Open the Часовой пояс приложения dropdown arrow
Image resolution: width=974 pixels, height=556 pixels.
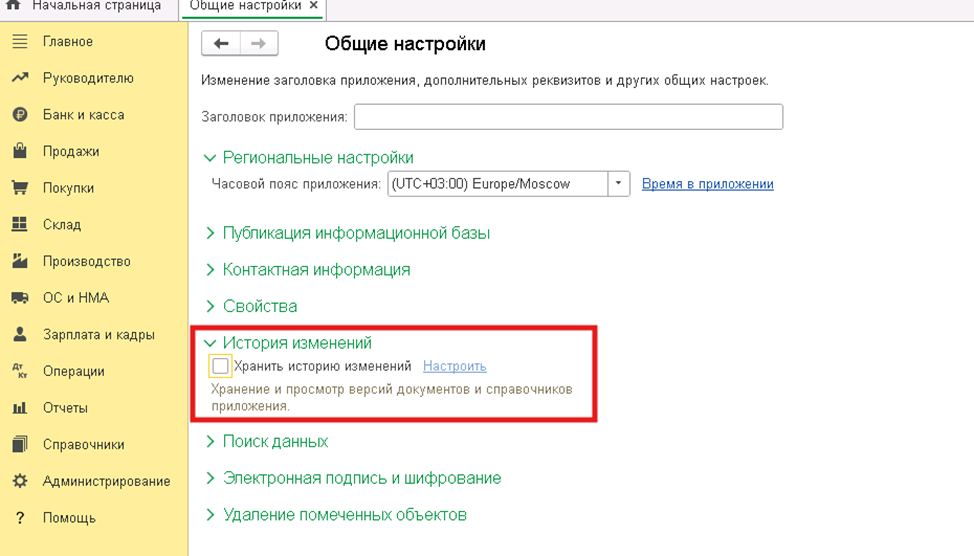coord(619,184)
